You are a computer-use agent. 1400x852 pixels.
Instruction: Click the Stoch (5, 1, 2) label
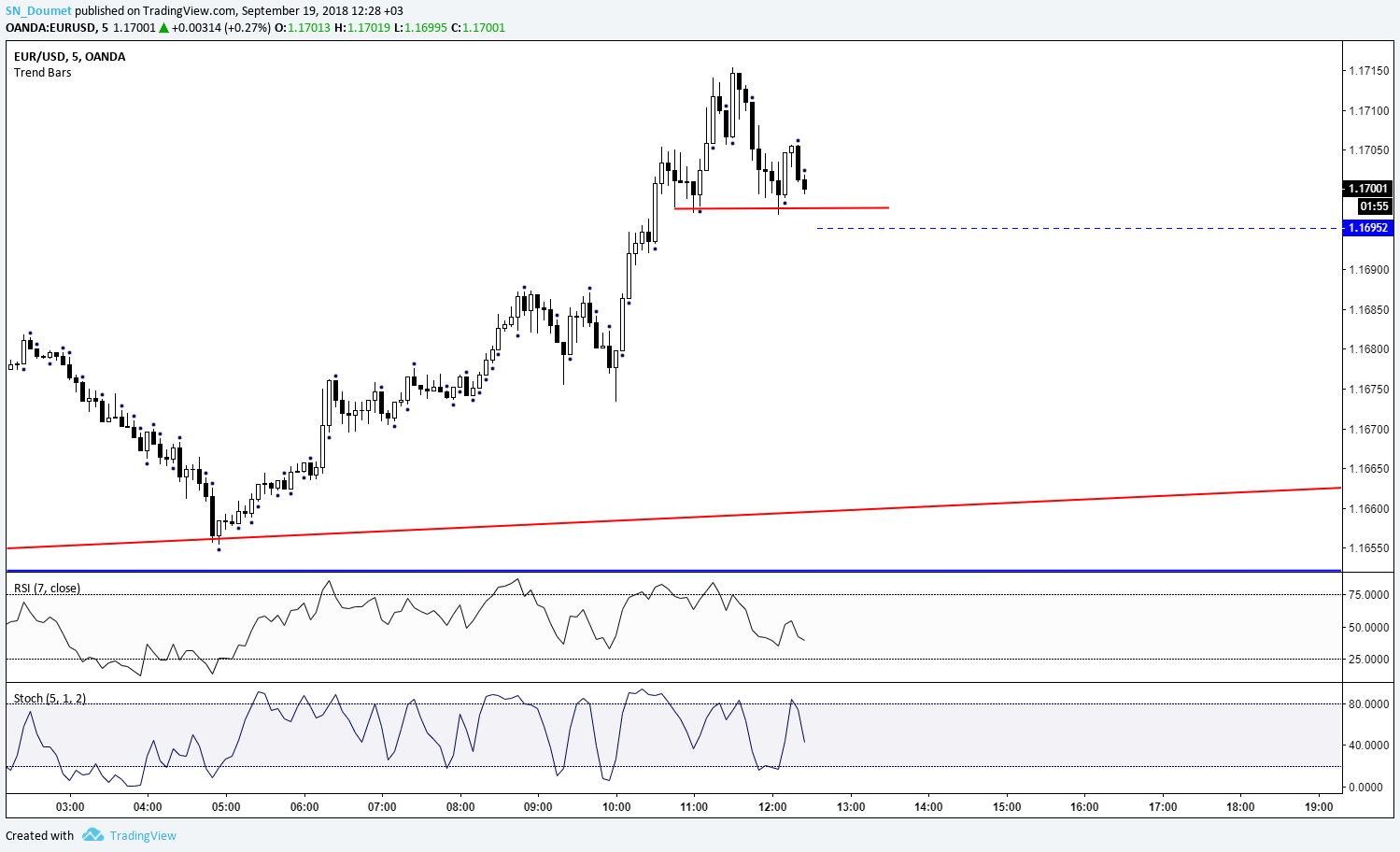pyautogui.click(x=49, y=698)
